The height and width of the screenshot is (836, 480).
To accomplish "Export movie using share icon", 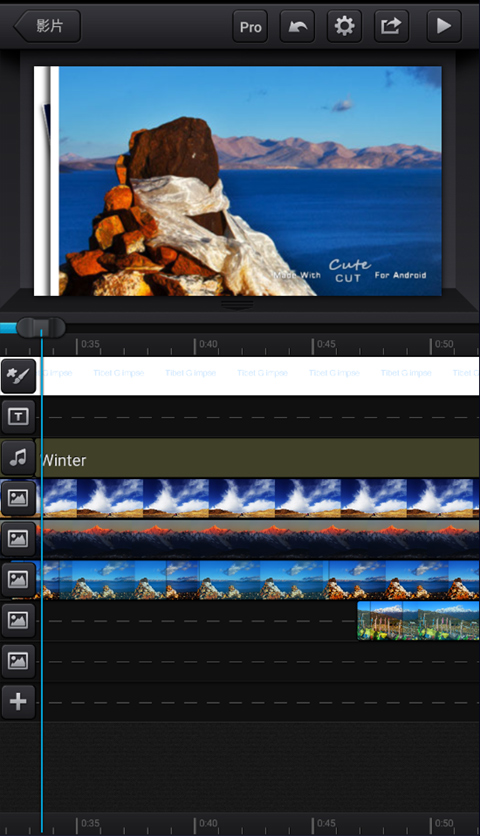I will (x=391, y=26).
